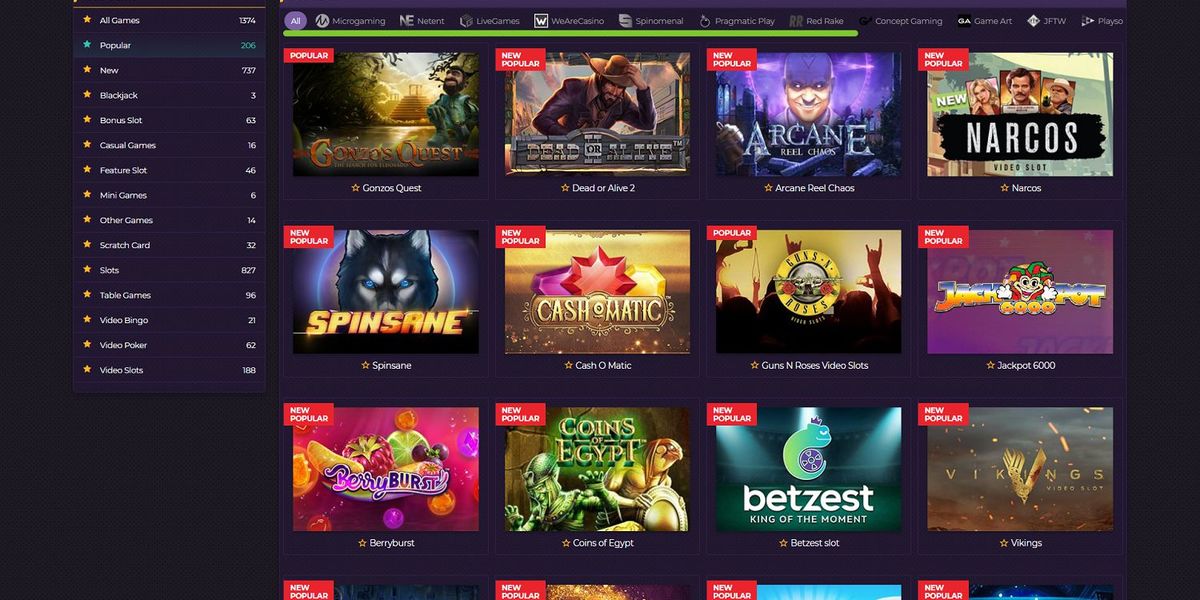Click the Red Rake provider icon
This screenshot has height=600, width=1200.
coord(796,21)
